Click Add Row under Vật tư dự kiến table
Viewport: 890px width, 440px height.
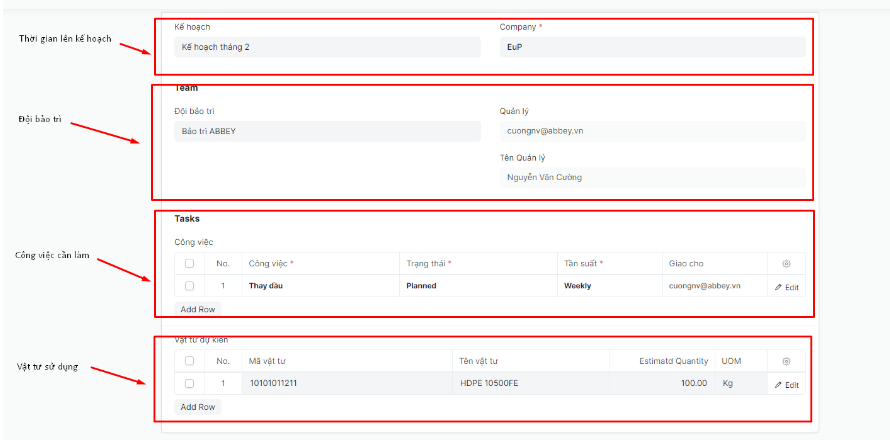197,407
